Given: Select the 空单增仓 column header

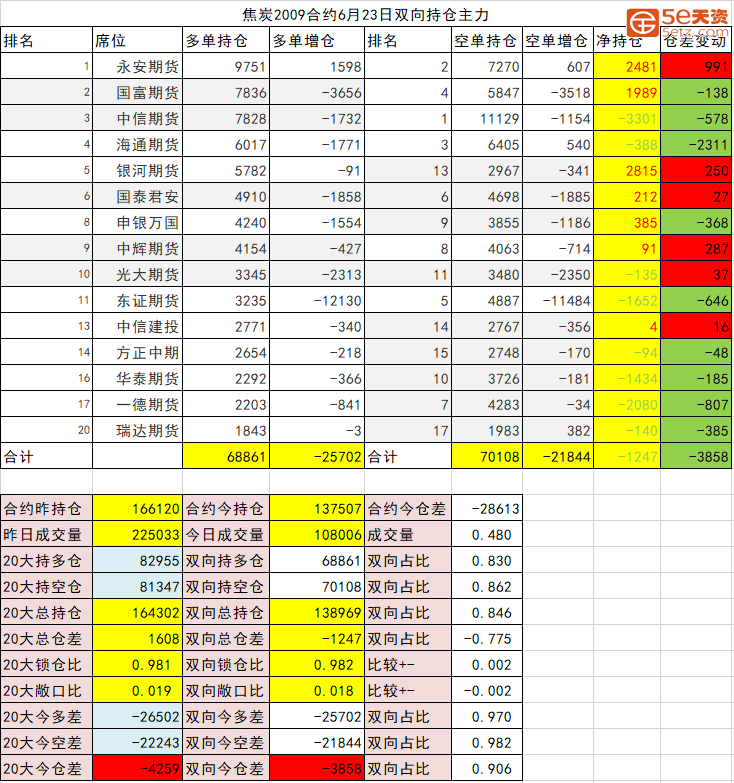Looking at the screenshot, I should [558, 40].
